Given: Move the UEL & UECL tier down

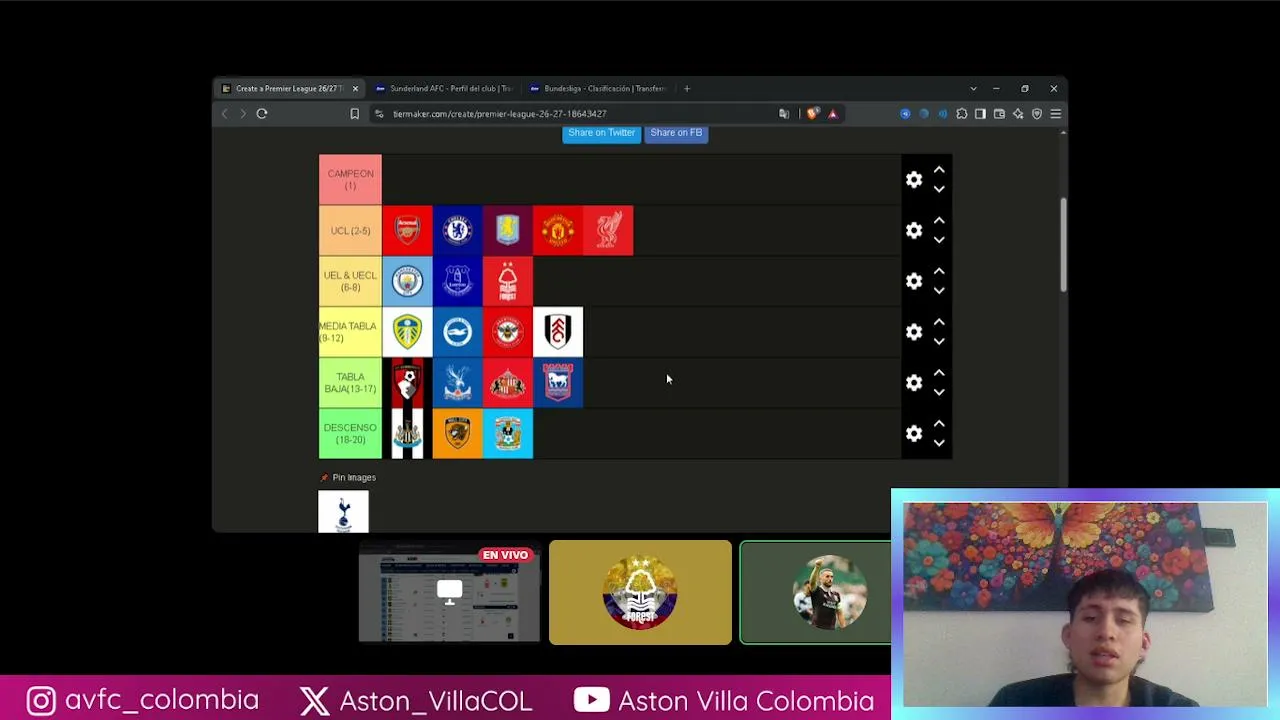Looking at the screenshot, I should tap(939, 291).
